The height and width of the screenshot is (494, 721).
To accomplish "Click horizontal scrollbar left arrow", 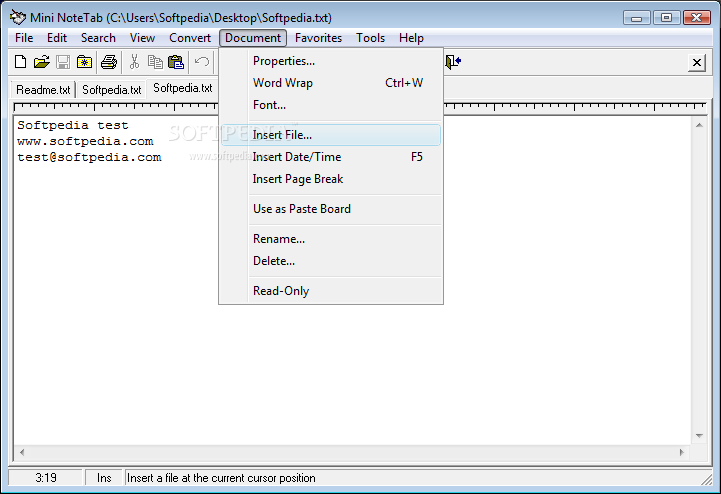I will (x=22, y=452).
